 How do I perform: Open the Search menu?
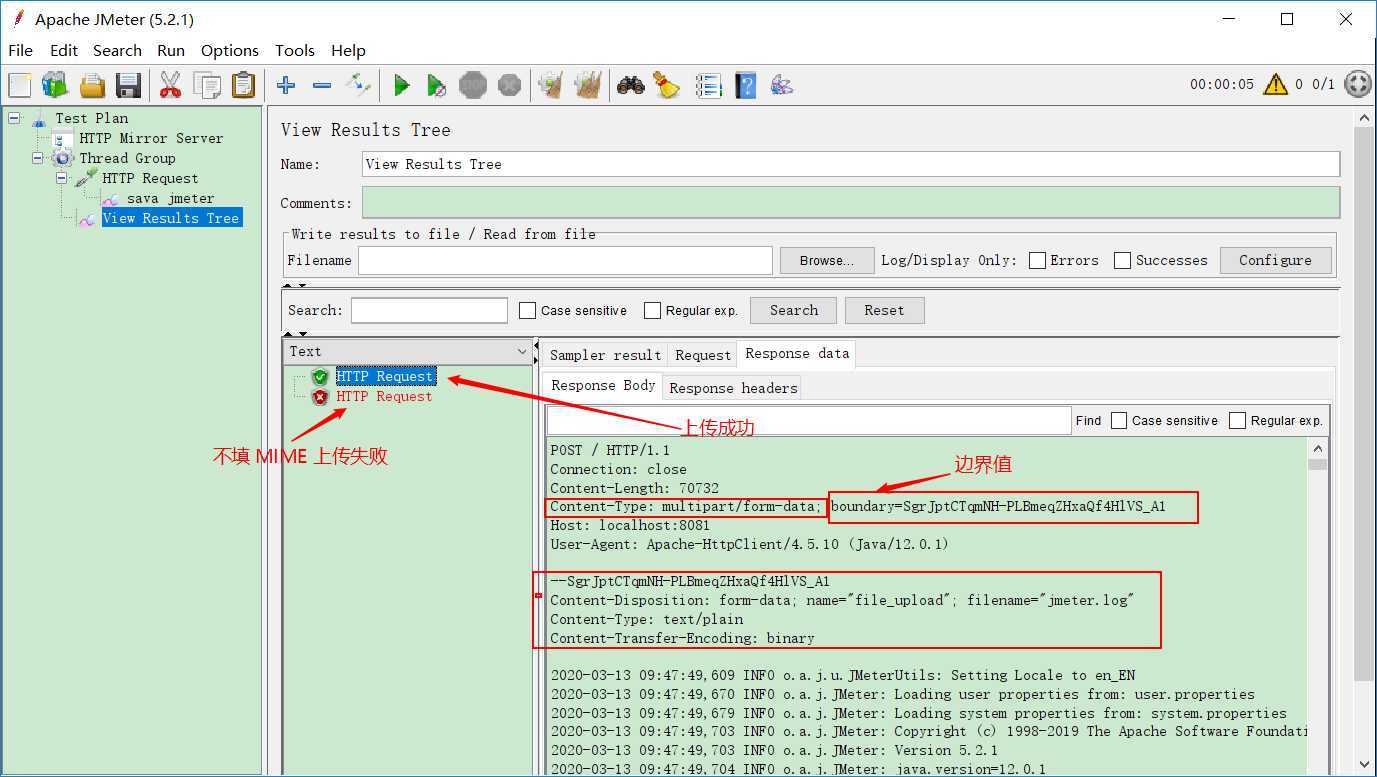click(x=117, y=50)
